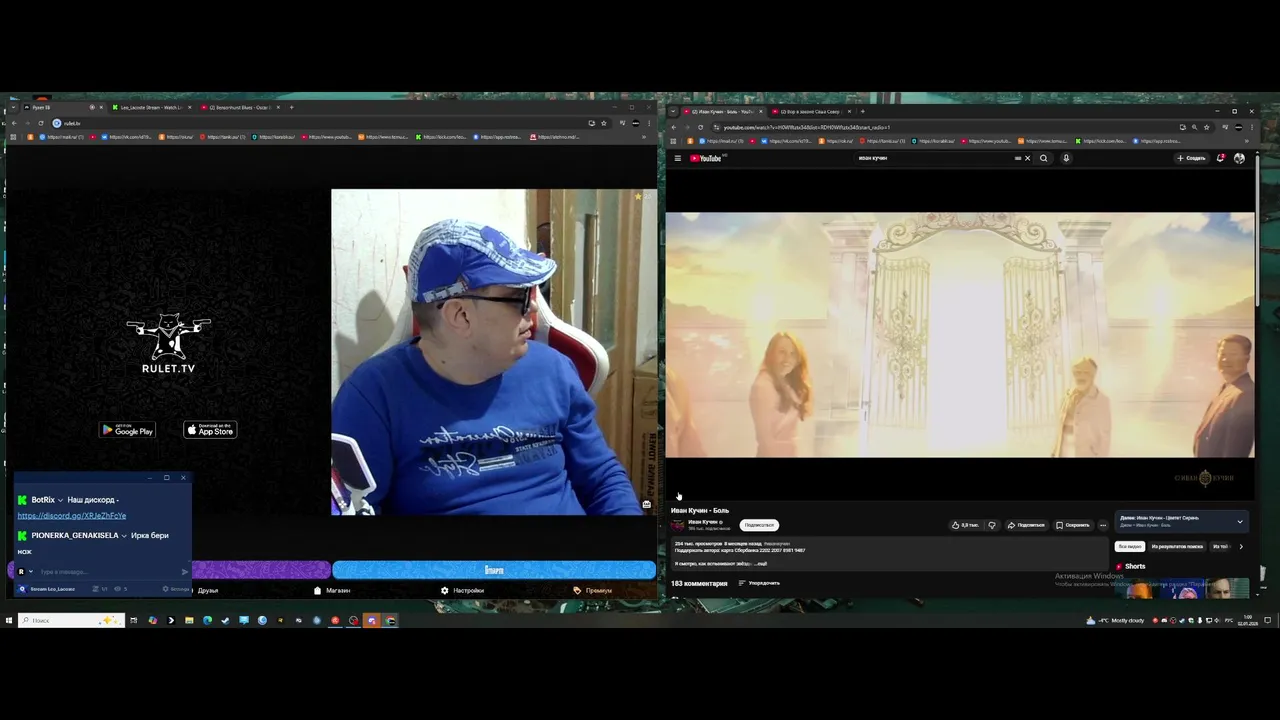Expand video description via ...ещё
The width and height of the screenshot is (1280, 720).
[x=761, y=564]
